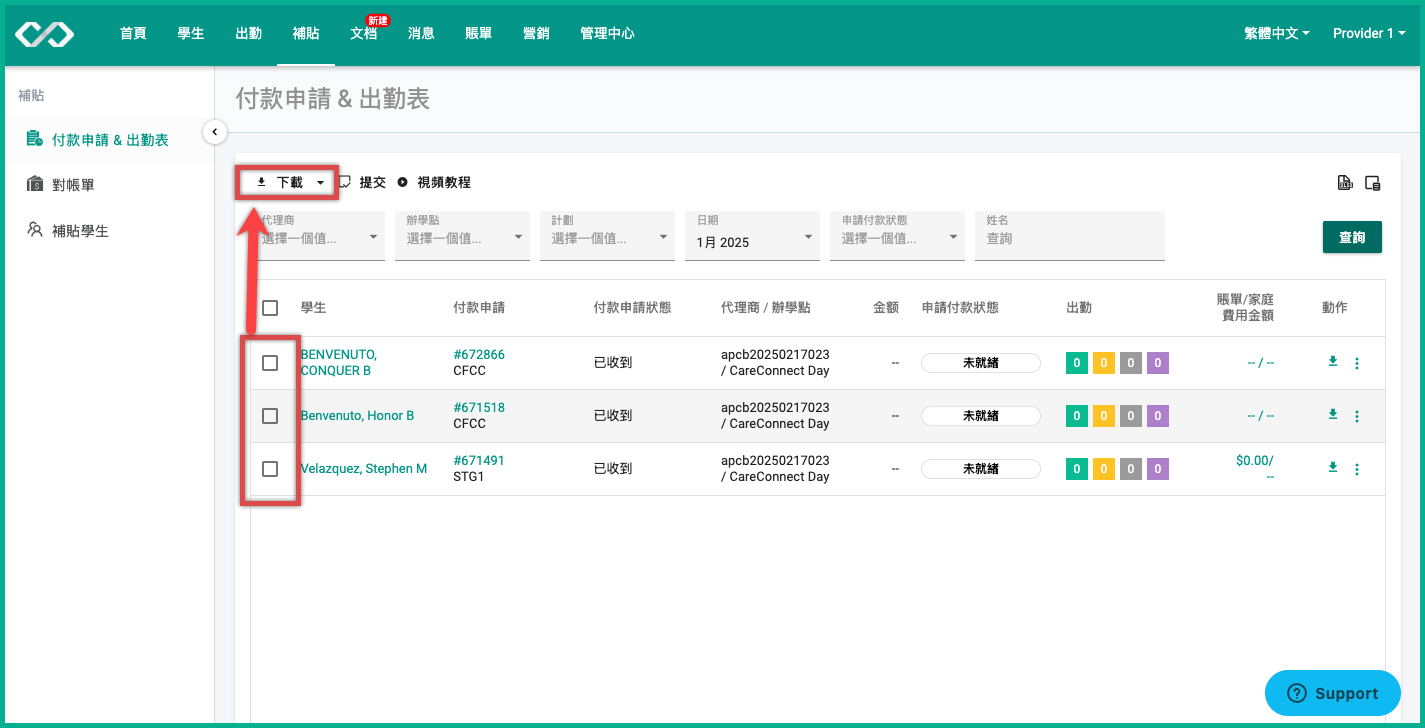Click purple attendance badge for CONQUER B
Image resolution: width=1425 pixels, height=728 pixels.
(1158, 363)
